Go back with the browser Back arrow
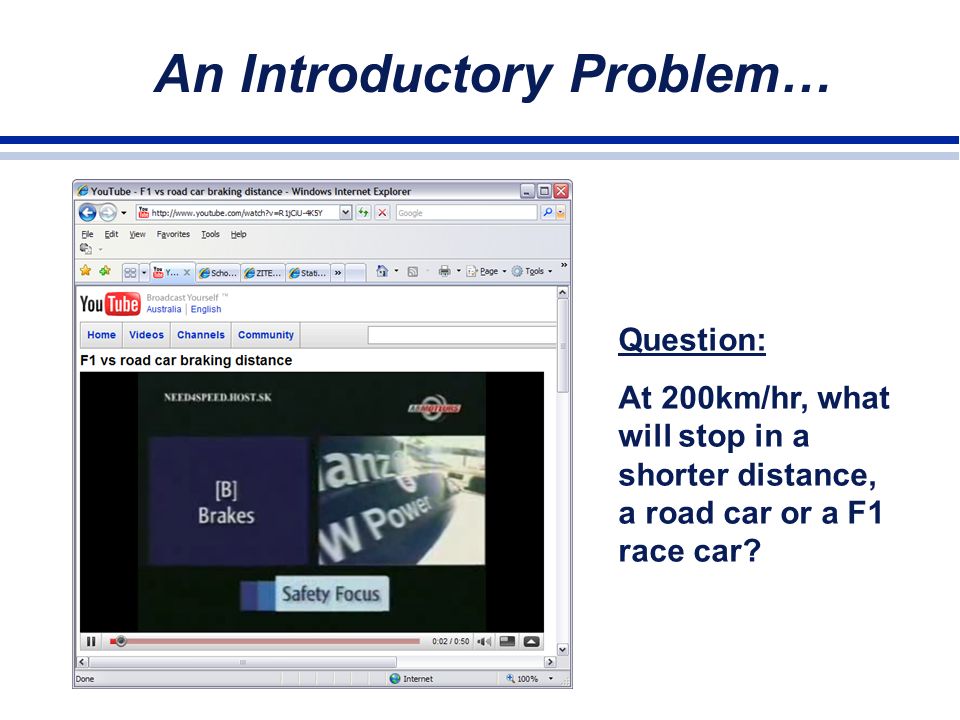960x720 pixels. 88,212
